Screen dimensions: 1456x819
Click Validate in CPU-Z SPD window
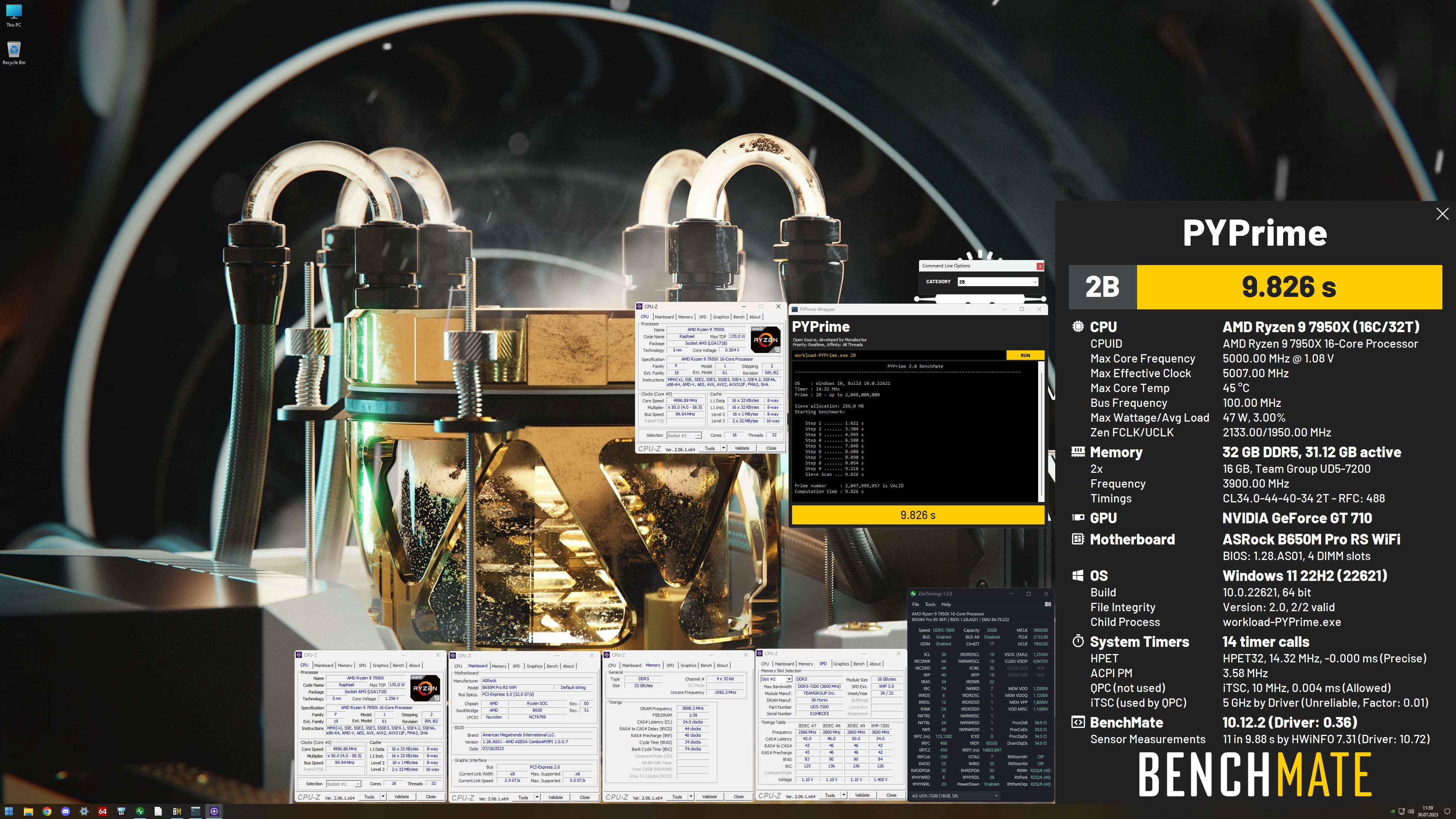pyautogui.click(x=862, y=795)
